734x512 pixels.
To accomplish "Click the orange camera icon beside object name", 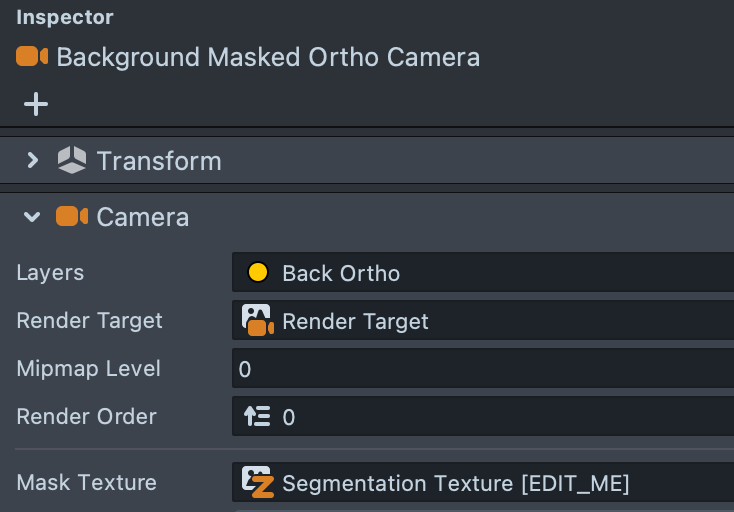I will coord(32,57).
